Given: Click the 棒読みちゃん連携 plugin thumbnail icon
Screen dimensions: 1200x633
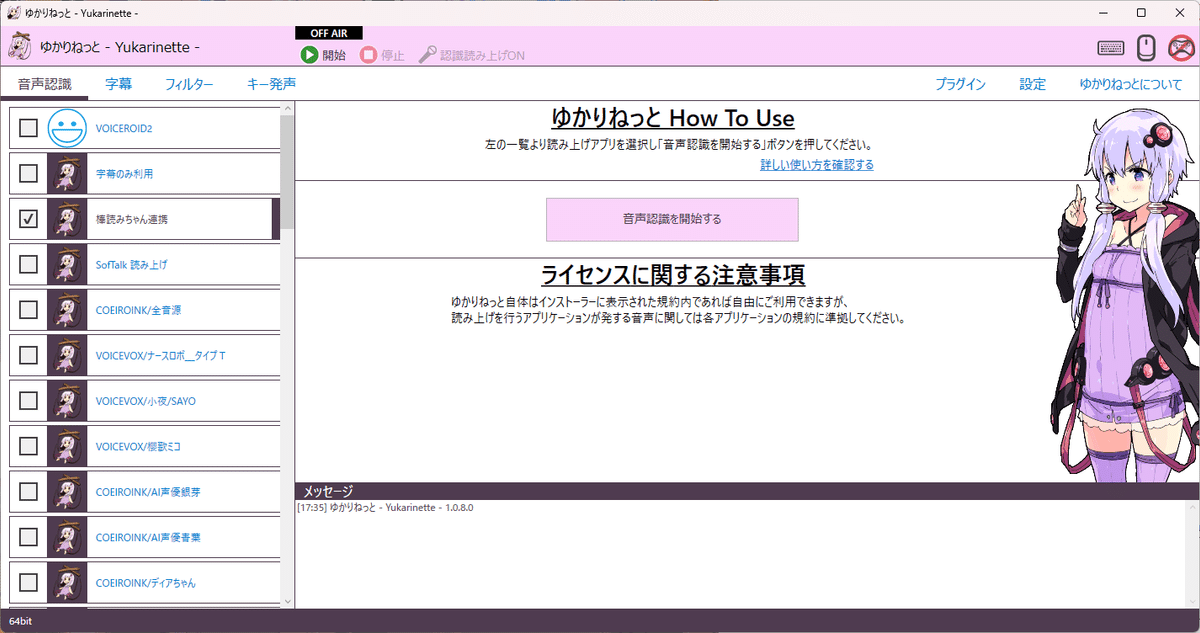Looking at the screenshot, I should point(67,218).
